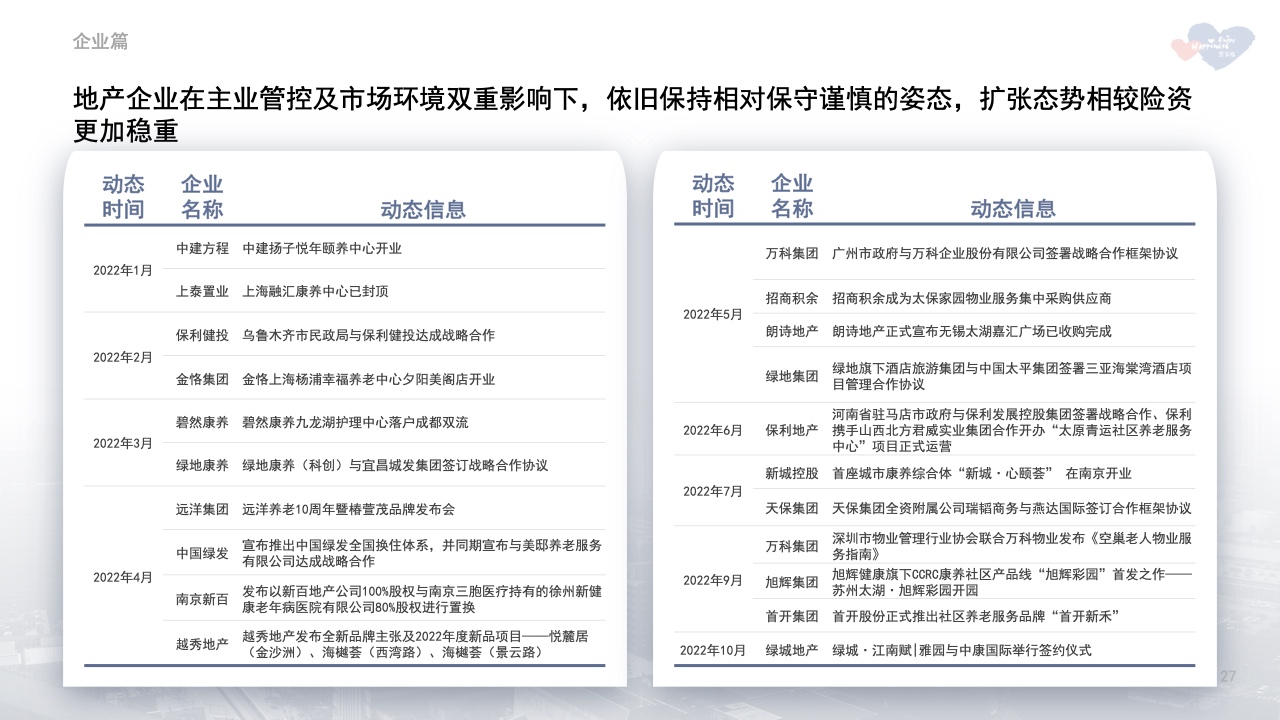Select the "2022年3月" date cell
1280x720 pixels.
[124, 443]
